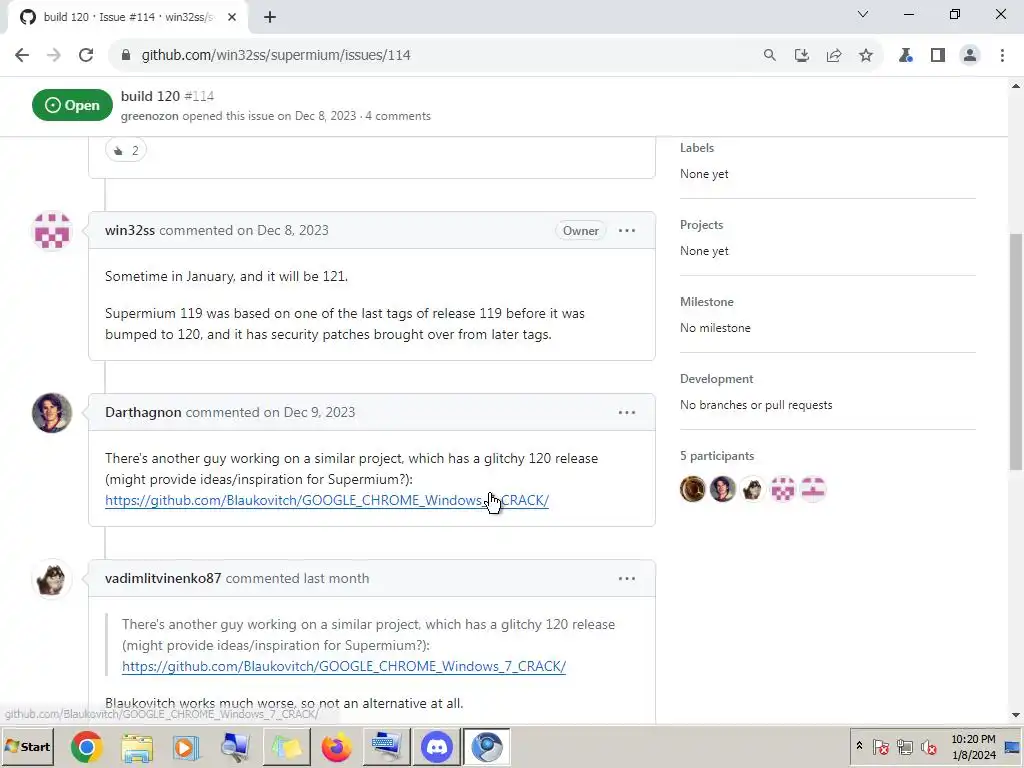Open the Sticky Notes taskbar icon
This screenshot has width=1024, height=768.
286,747
